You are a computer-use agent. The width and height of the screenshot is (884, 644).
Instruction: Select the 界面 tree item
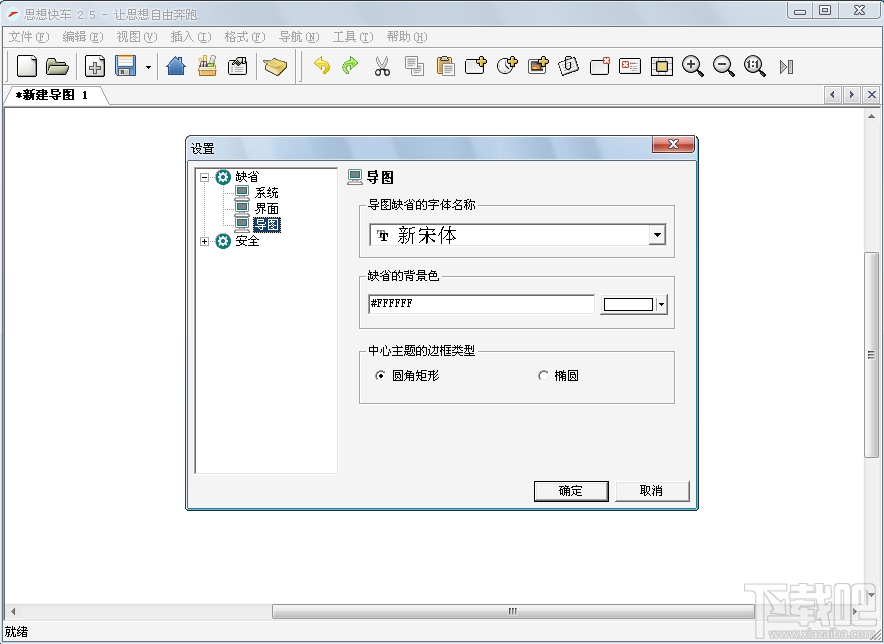pos(266,209)
